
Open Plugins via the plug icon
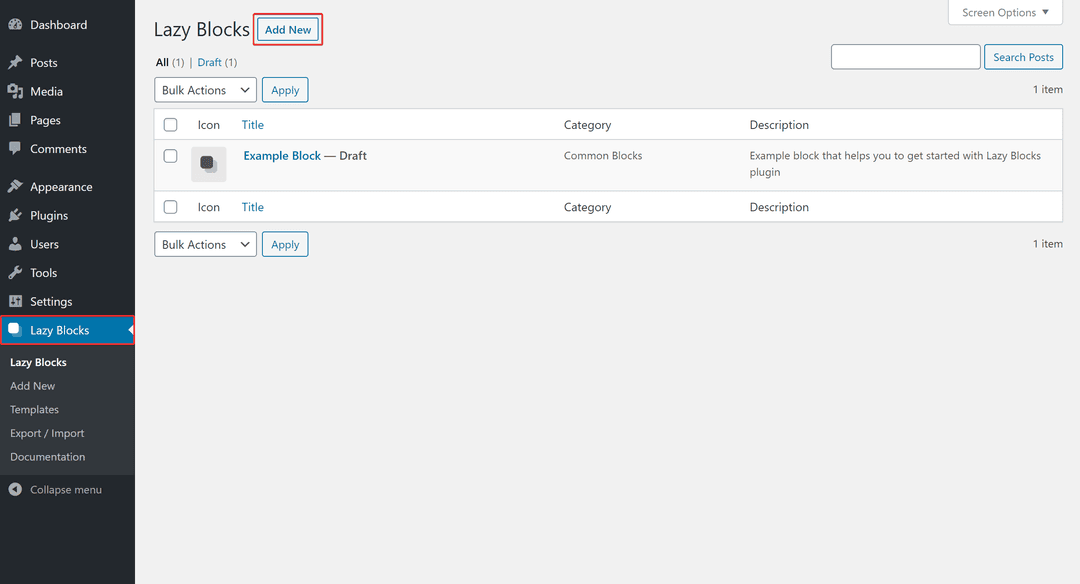tap(17, 215)
